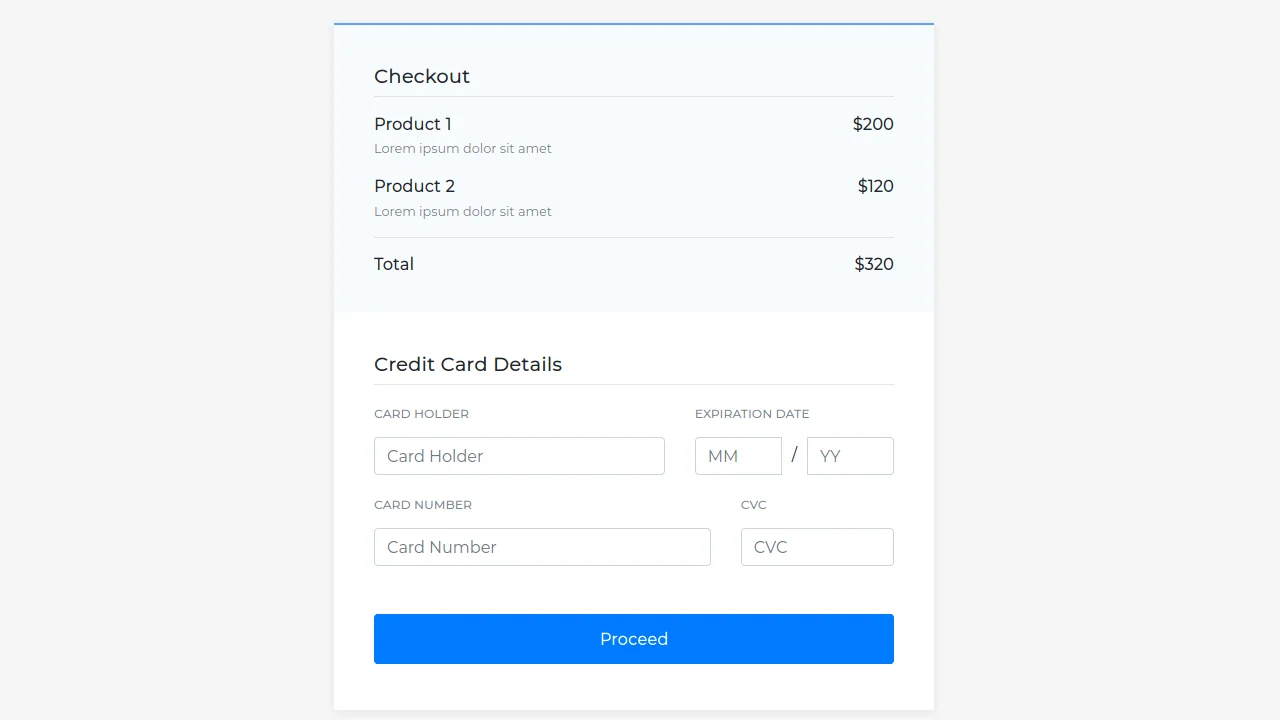Click the $320 total amount
Screen dimensions: 1280x720
pos(874,264)
